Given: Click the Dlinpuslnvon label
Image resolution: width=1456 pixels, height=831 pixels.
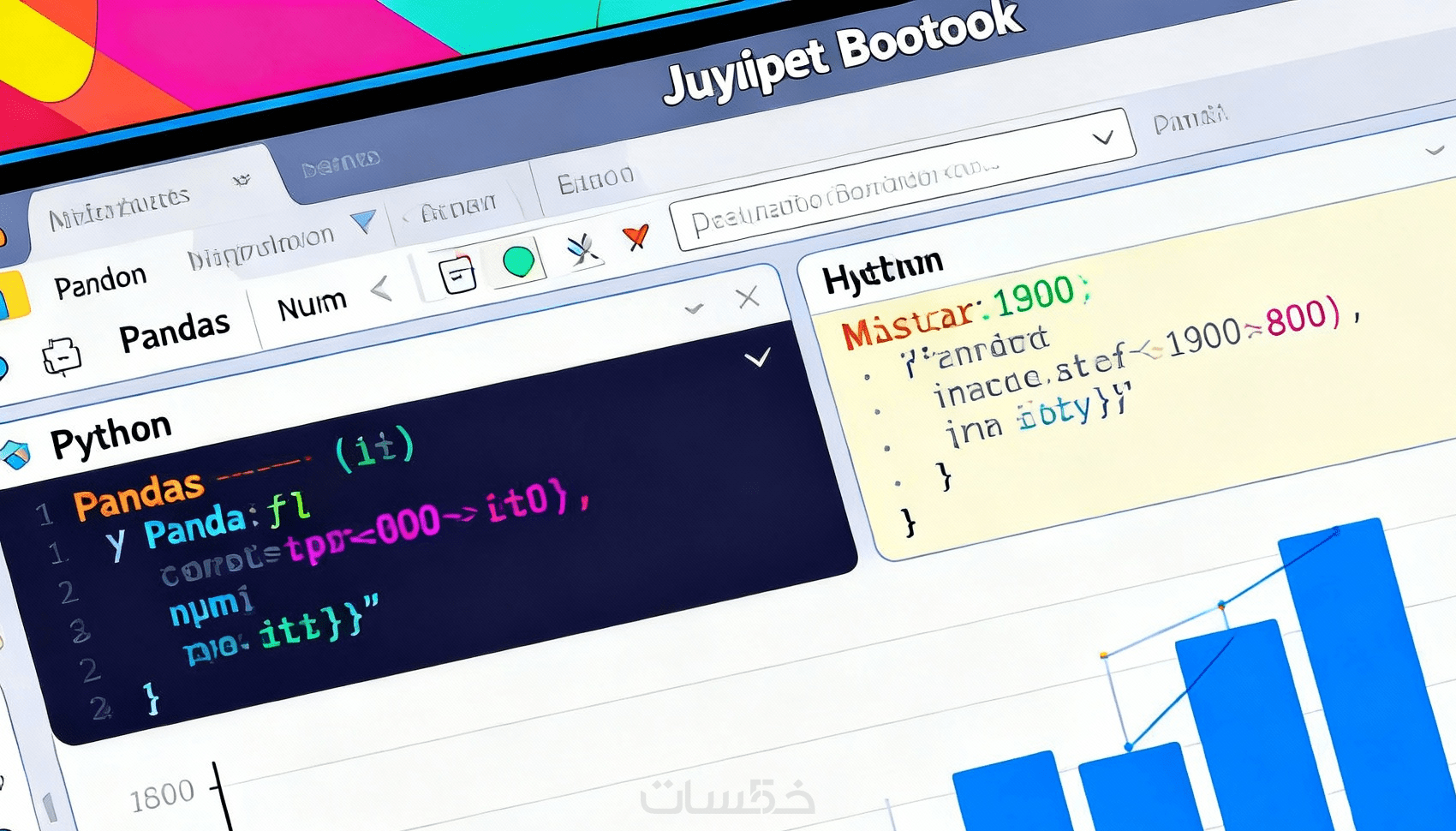Looking at the screenshot, I should (260, 246).
